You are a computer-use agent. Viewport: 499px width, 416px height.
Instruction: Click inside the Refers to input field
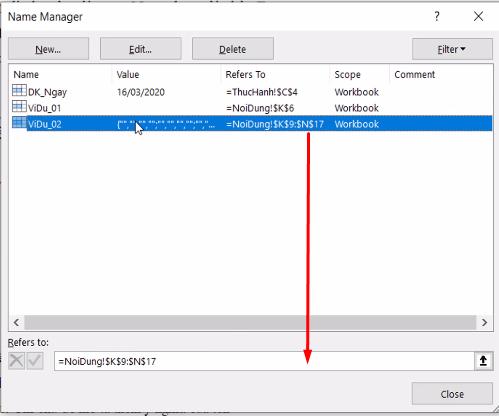264,361
